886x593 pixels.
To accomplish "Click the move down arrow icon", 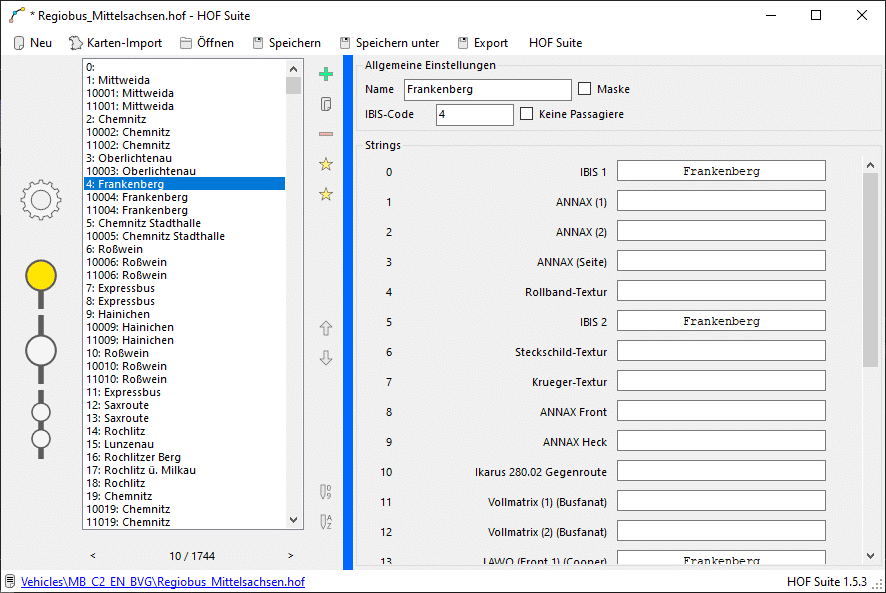I will click(x=325, y=358).
